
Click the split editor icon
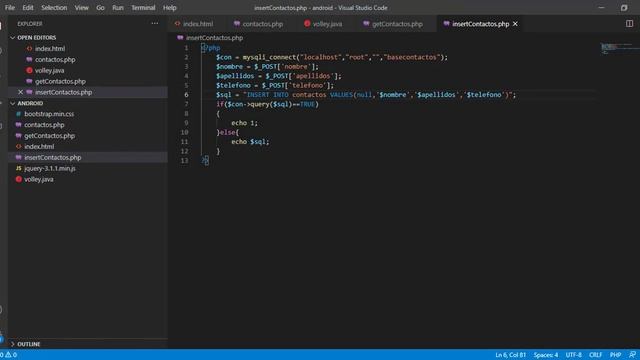(629, 24)
